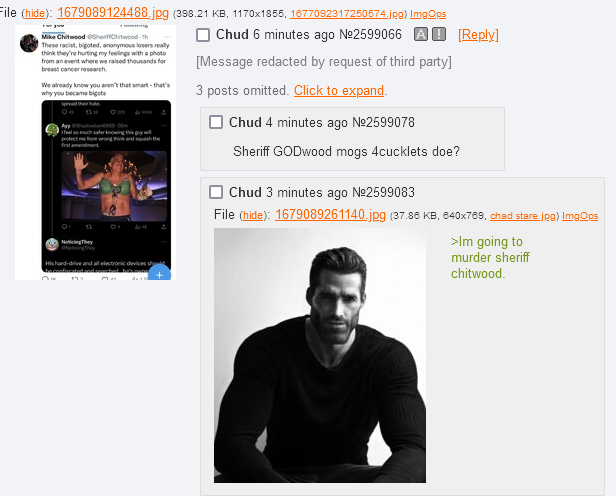Open file link 1679089124488.jpg
Viewport: 616px width, 496px height.
(x=113, y=13)
